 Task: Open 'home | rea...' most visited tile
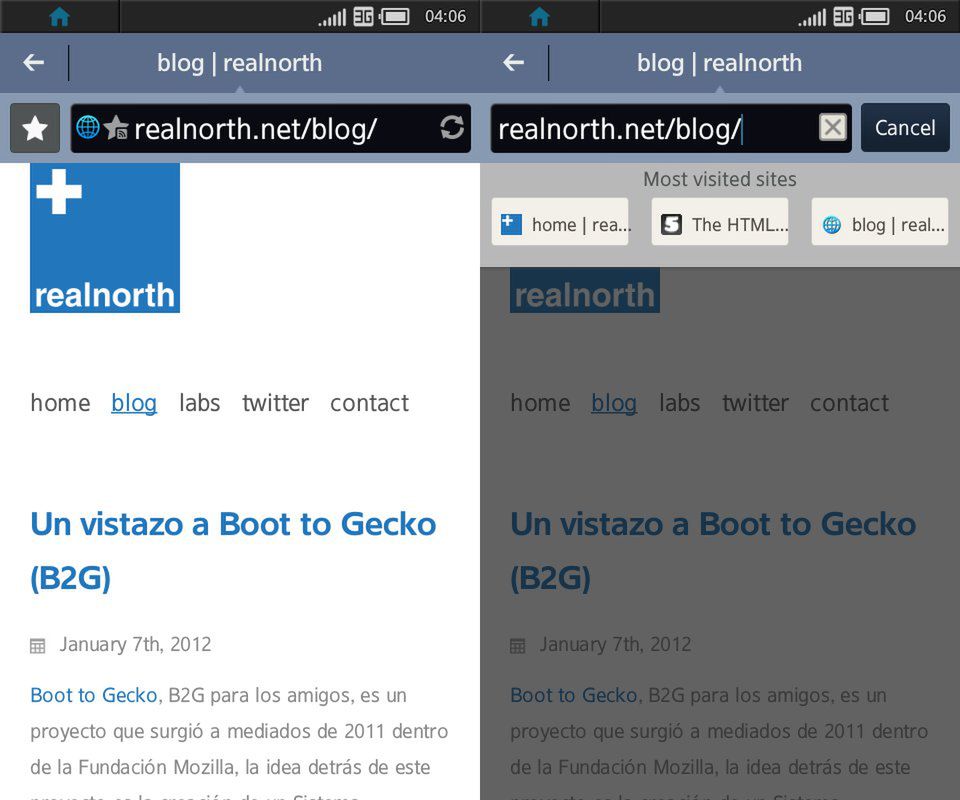click(x=560, y=222)
